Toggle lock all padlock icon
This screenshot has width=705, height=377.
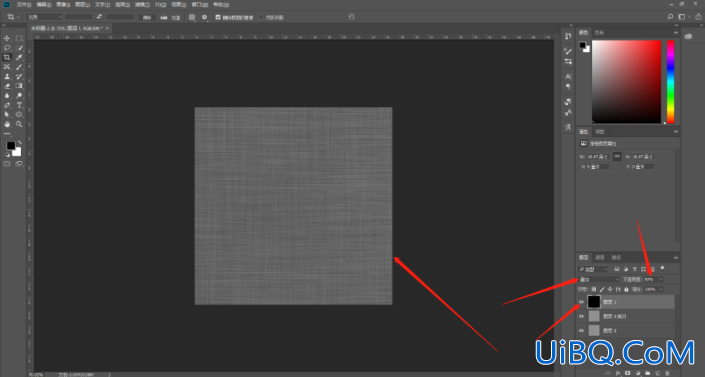click(626, 289)
